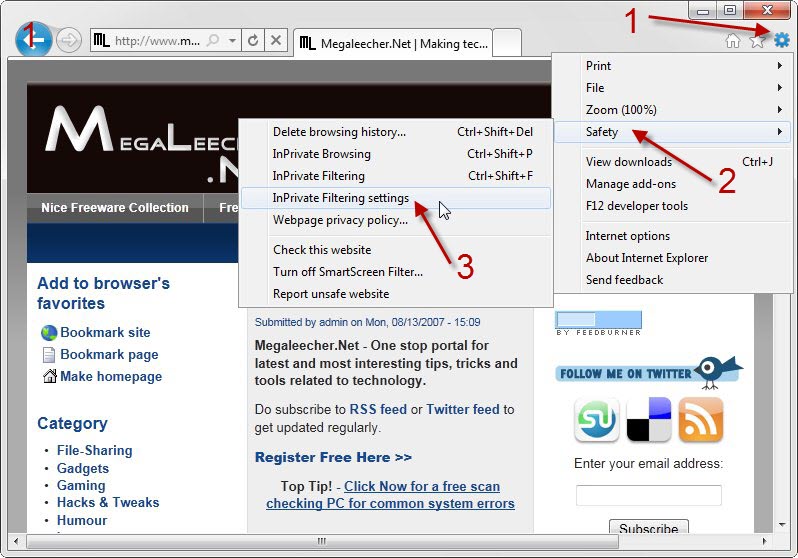Click the horizontal scrollbar thumb
Screen dimensions: 798x558
coord(323,541)
